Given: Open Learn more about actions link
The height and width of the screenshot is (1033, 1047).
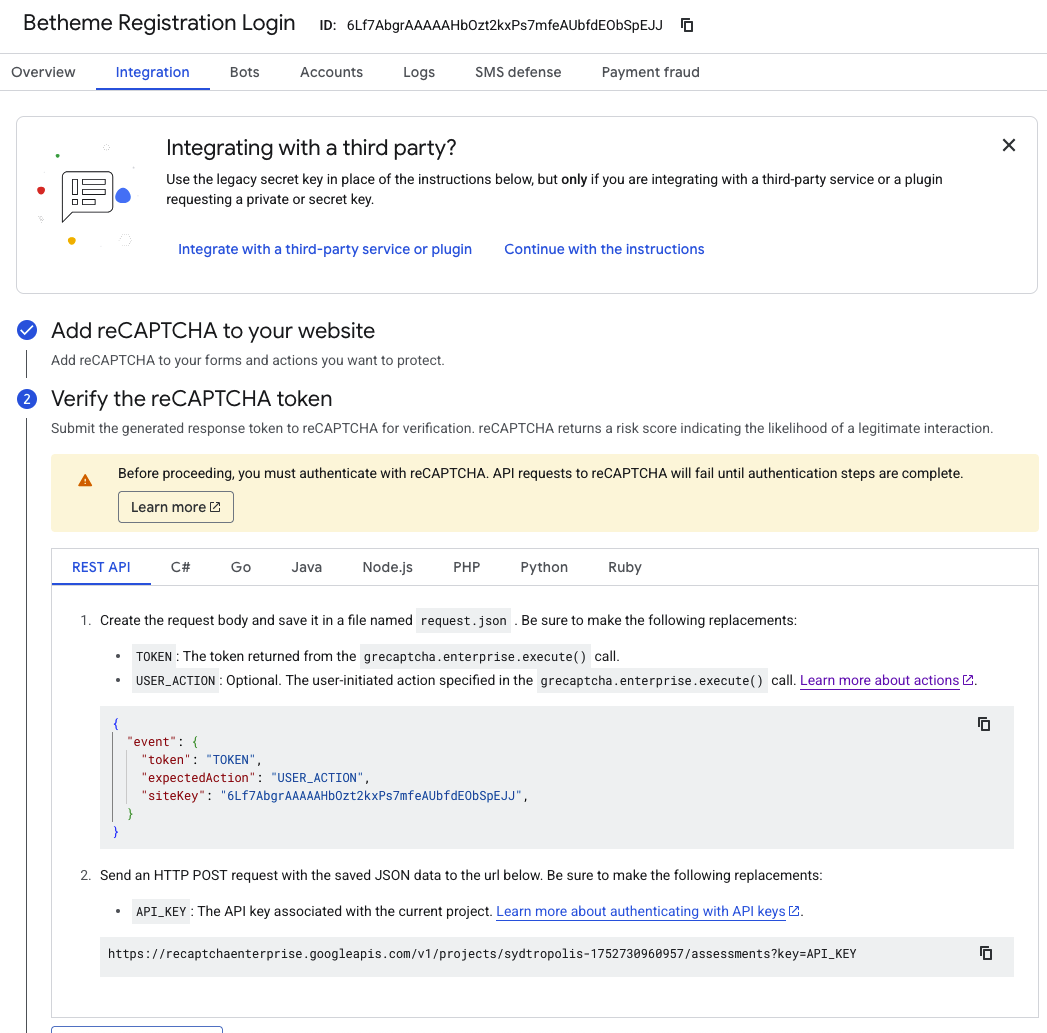Looking at the screenshot, I should [886, 680].
